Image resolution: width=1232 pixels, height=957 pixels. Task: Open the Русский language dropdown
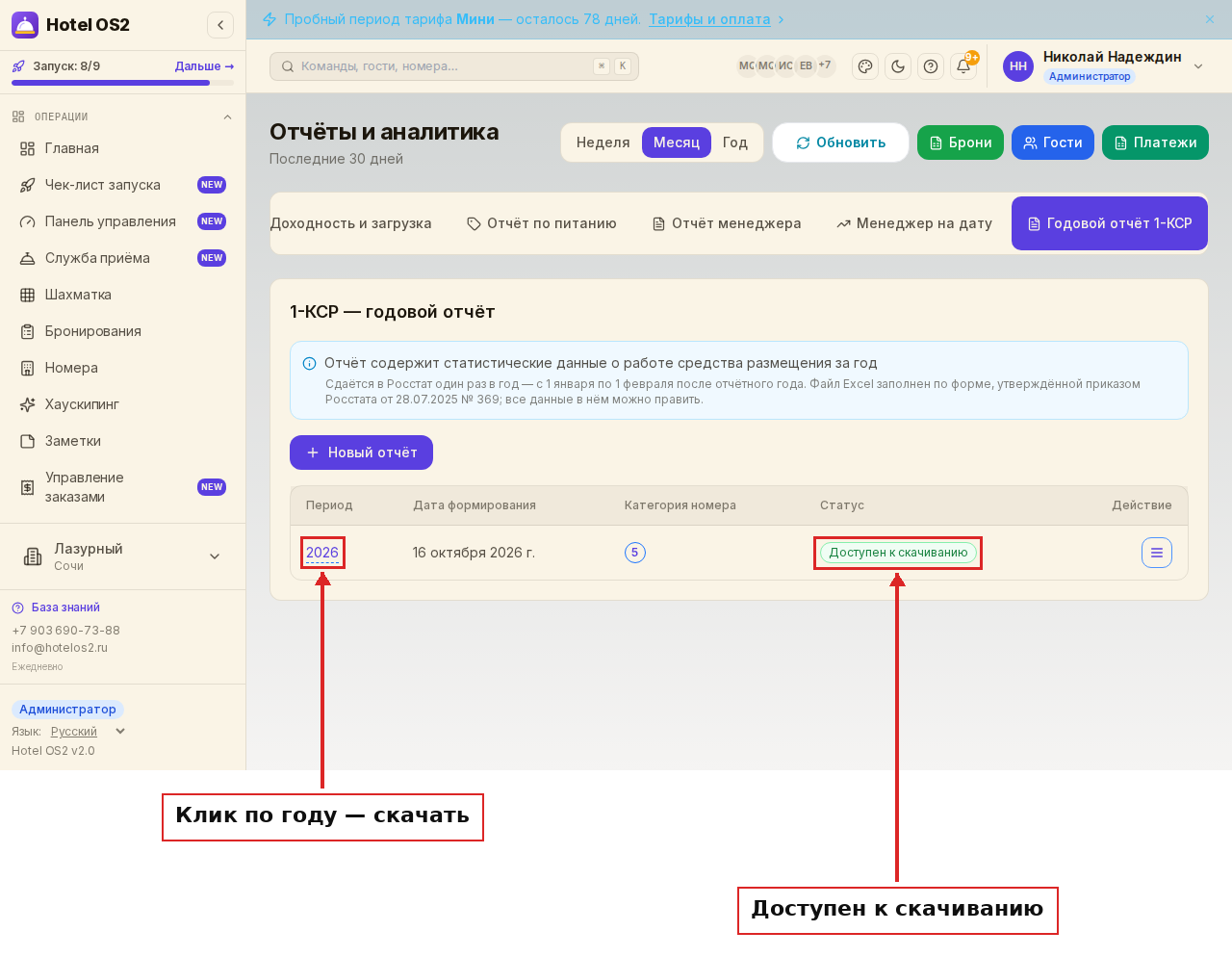coord(89,732)
